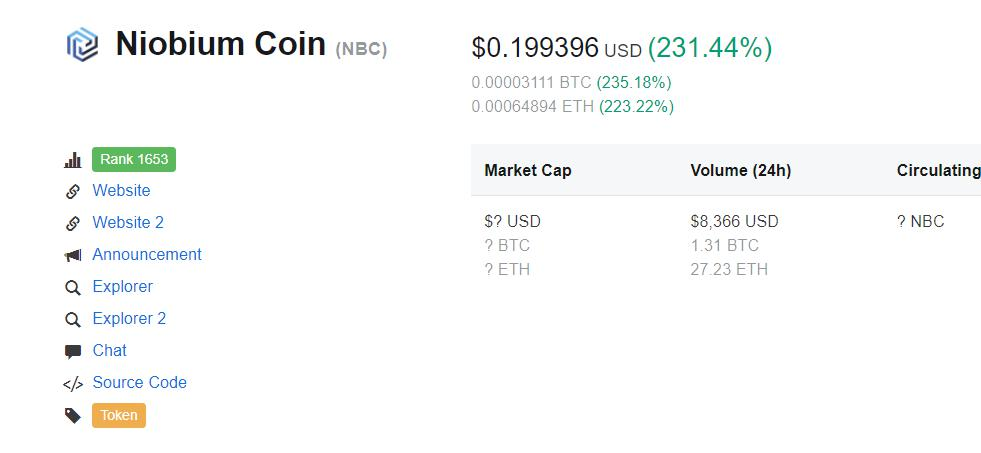
Task: Click the magnifier icon beside Explorer 2
Action: [73, 320]
